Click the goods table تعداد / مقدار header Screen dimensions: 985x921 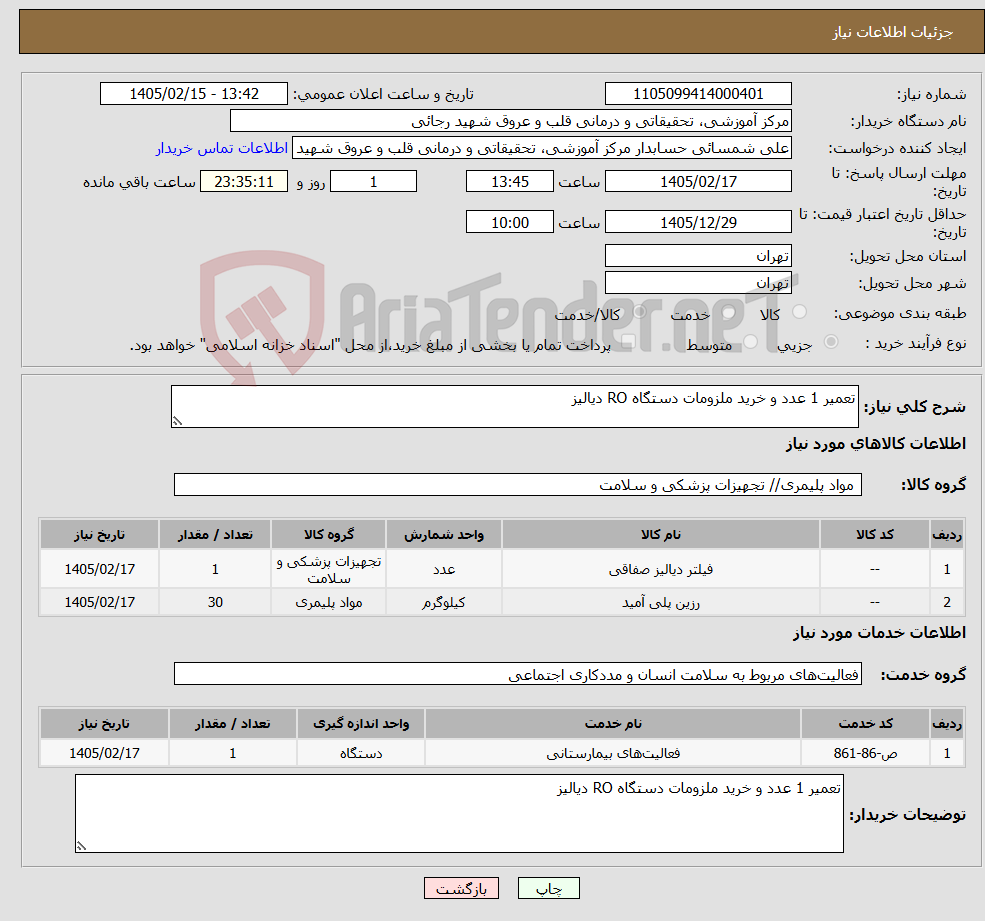pos(215,535)
